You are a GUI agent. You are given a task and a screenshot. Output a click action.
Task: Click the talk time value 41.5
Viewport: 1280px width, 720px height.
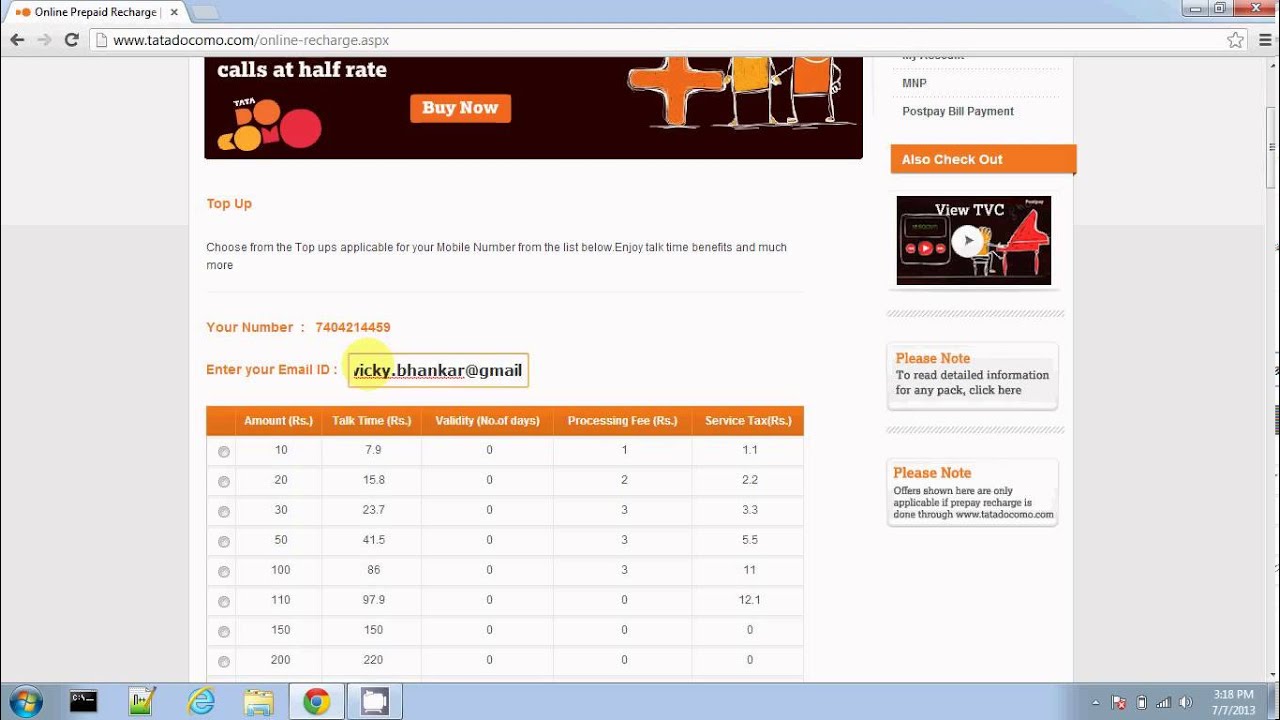[374, 540]
